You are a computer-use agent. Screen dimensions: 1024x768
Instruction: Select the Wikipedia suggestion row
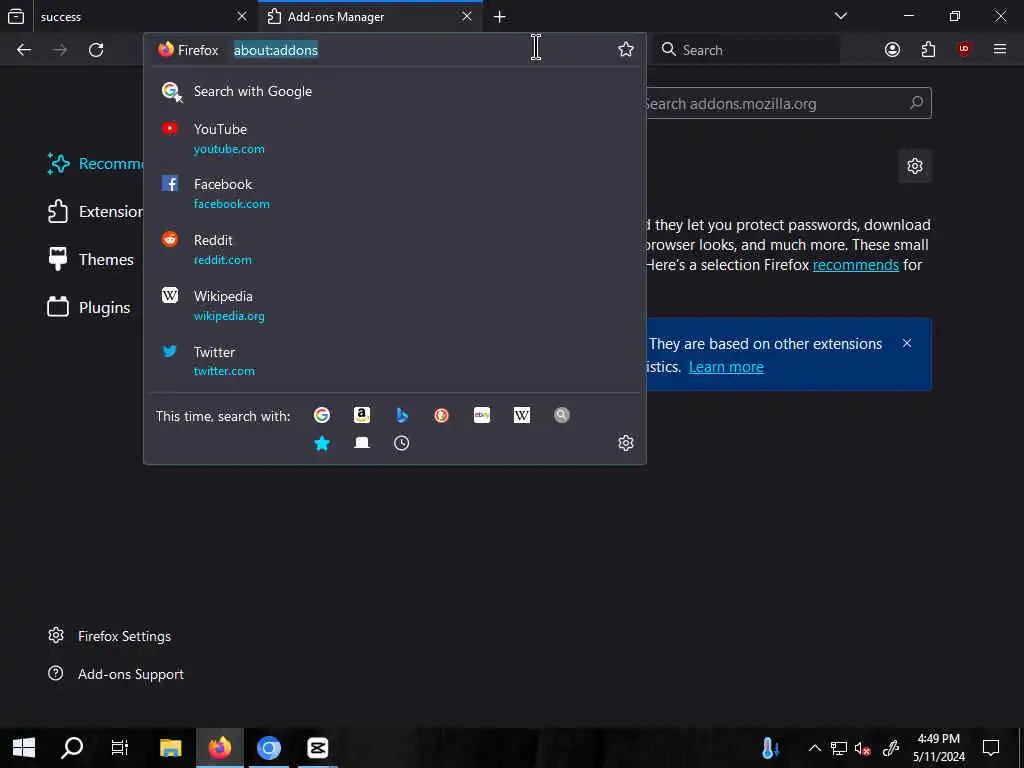394,306
